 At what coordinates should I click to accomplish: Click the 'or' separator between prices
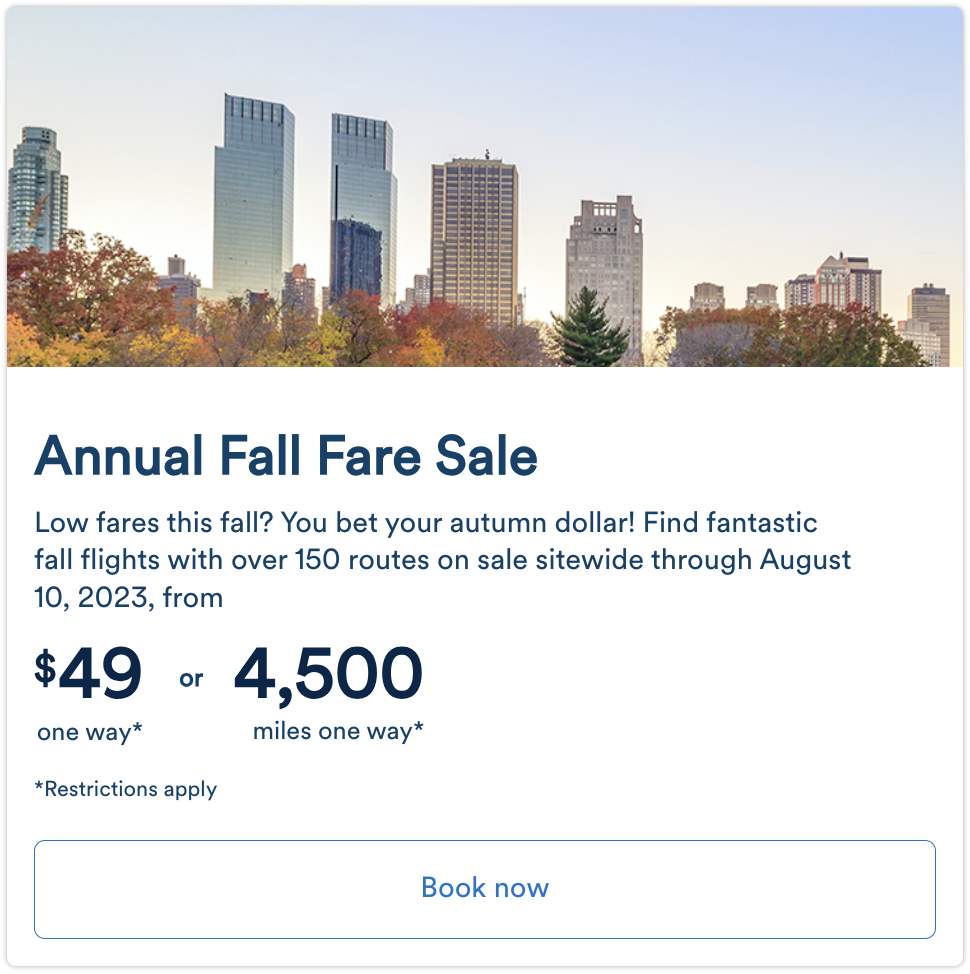coord(191,679)
